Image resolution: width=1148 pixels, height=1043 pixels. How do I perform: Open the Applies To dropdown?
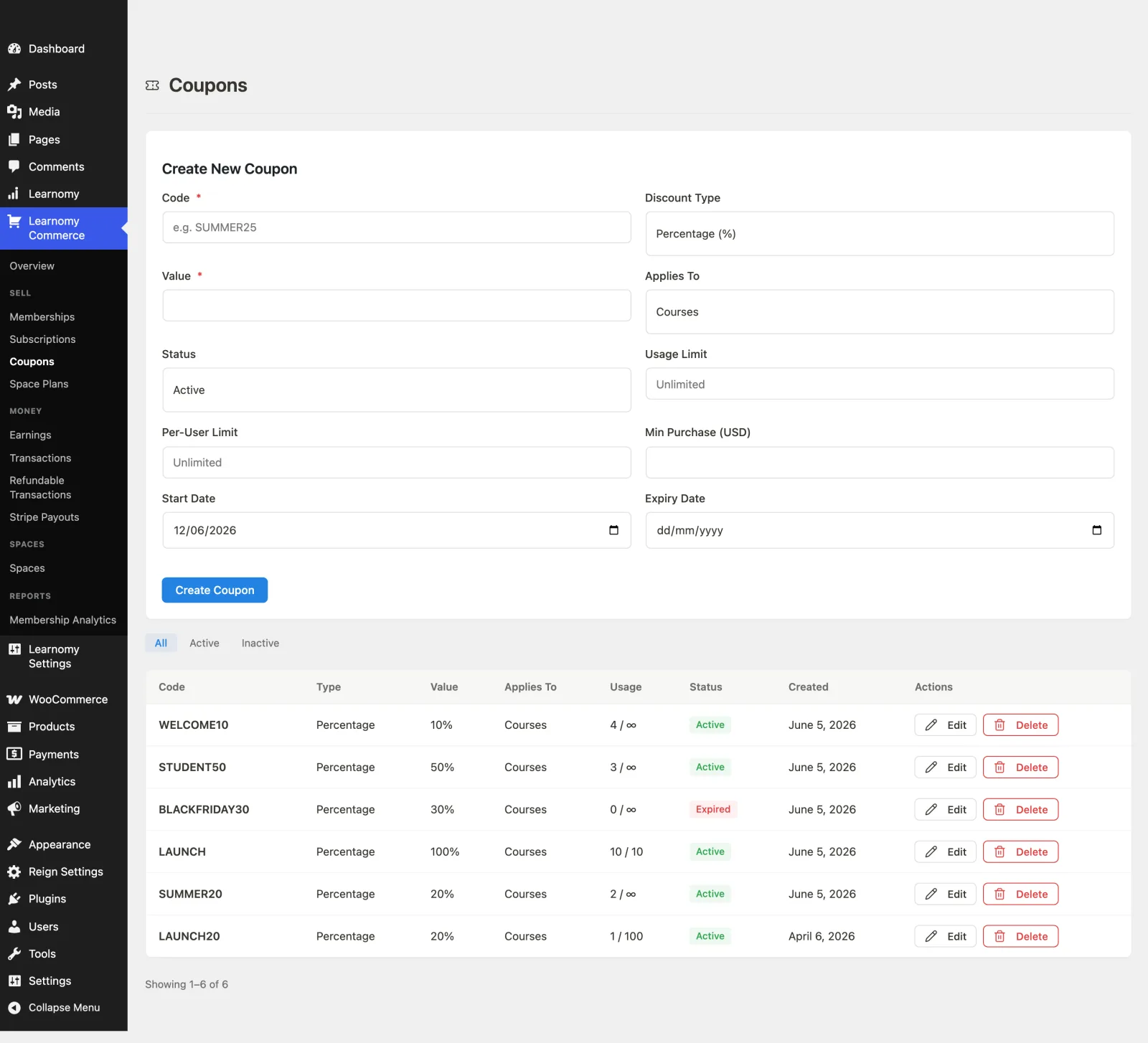click(x=880, y=312)
